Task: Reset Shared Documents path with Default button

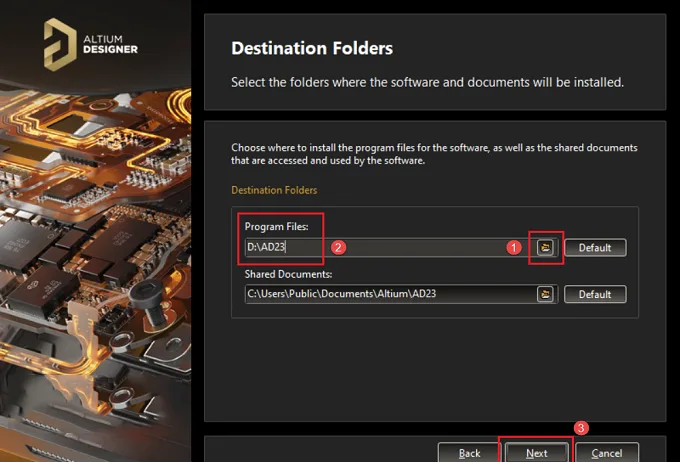Action: [x=595, y=294]
